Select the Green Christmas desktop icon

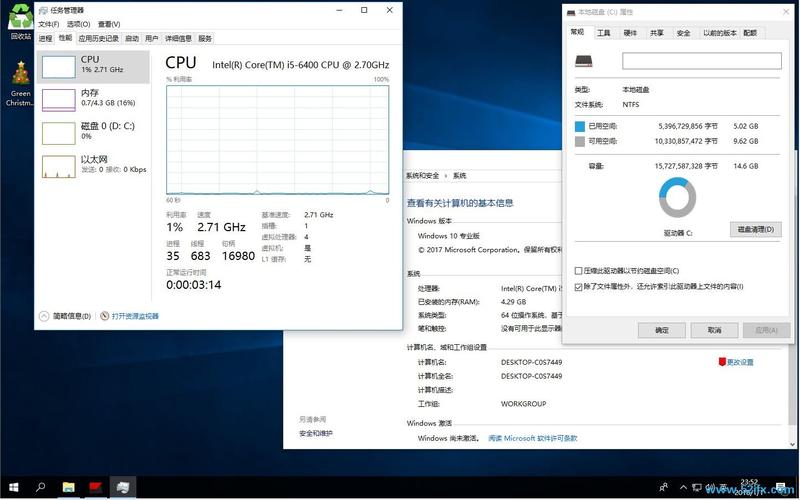click(x=20, y=84)
